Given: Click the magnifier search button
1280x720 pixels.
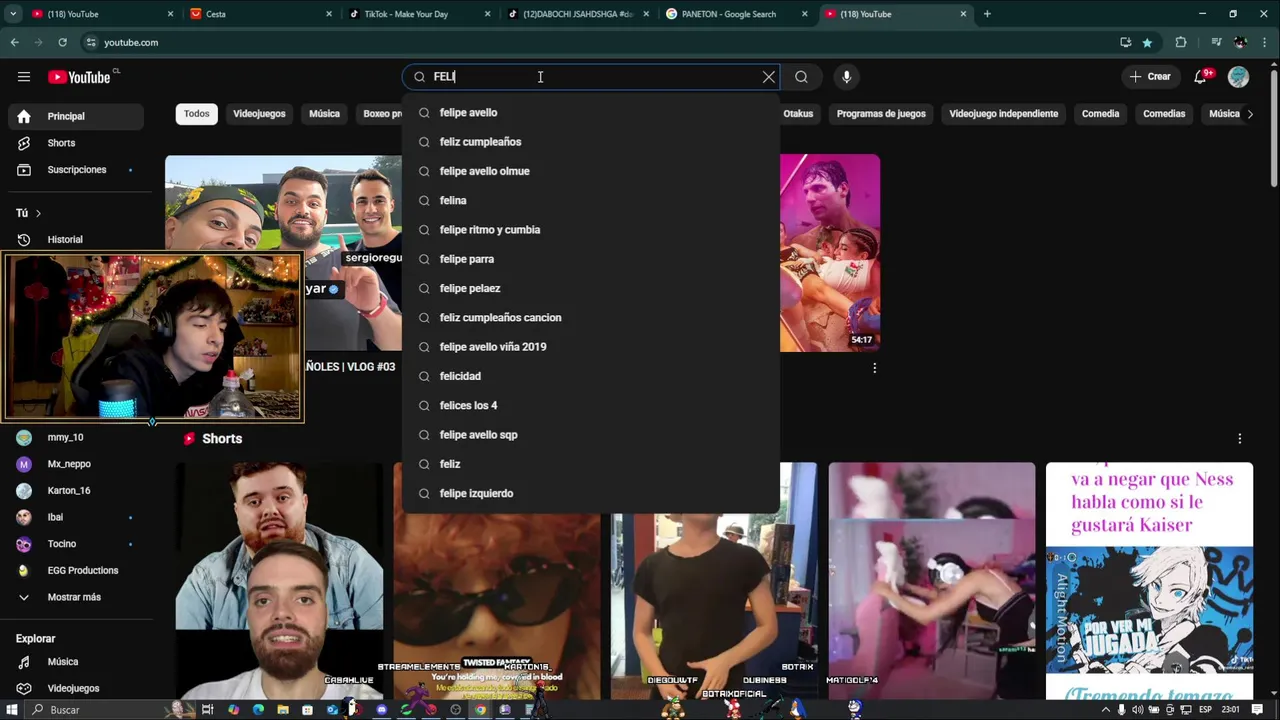Looking at the screenshot, I should tap(801, 77).
